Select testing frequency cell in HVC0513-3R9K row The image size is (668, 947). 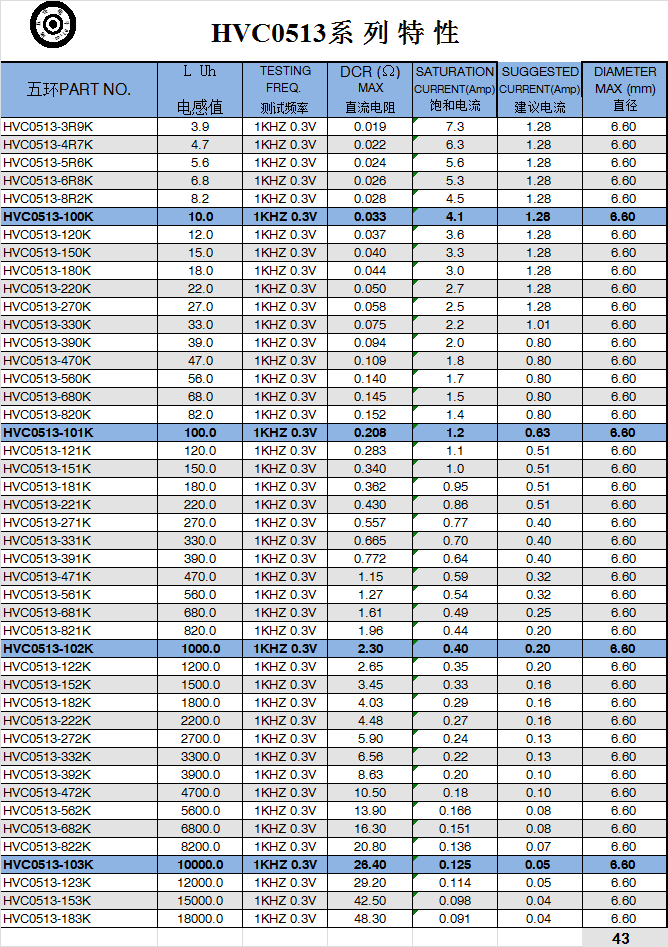click(285, 127)
